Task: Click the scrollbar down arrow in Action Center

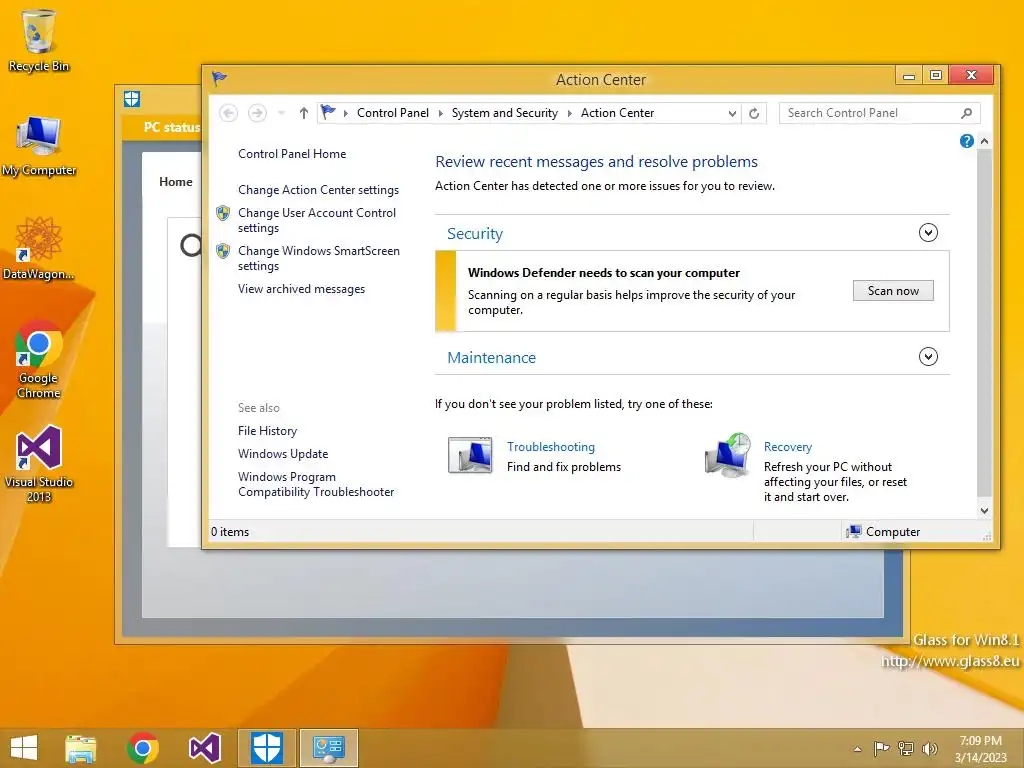Action: tap(984, 511)
